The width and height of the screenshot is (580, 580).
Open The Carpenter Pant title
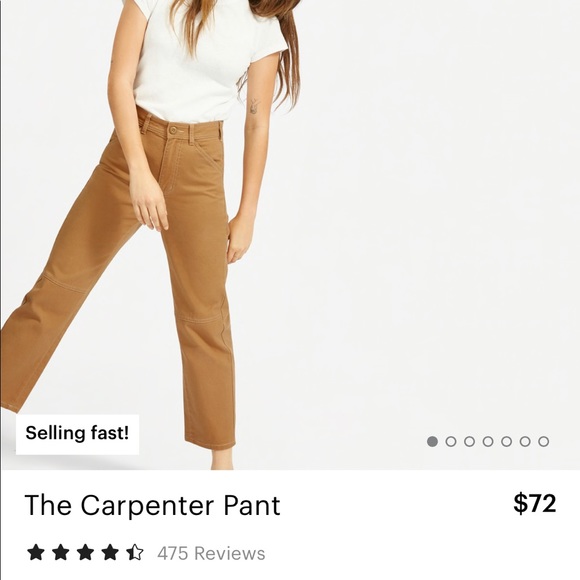pyautogui.click(x=152, y=505)
